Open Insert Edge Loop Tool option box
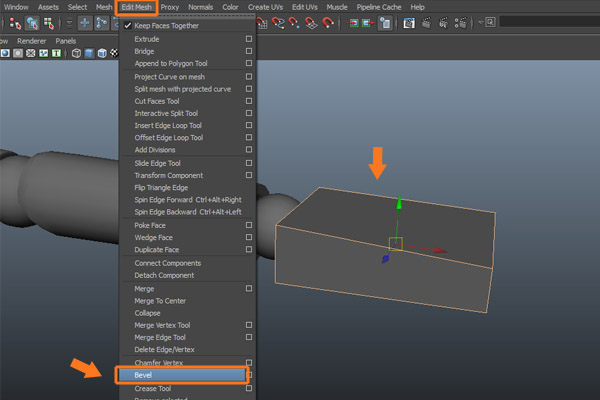 249,126
